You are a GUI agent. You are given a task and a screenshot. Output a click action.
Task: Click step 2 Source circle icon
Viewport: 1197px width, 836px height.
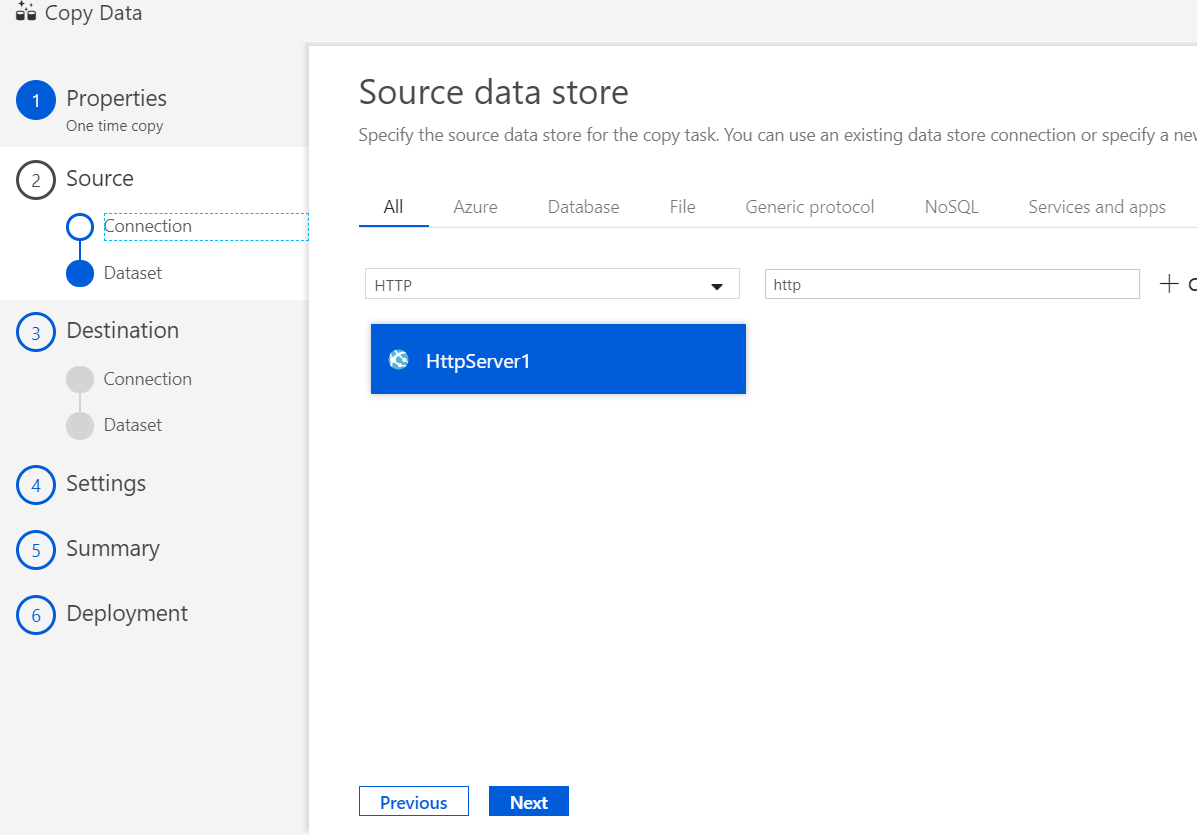[36, 180]
